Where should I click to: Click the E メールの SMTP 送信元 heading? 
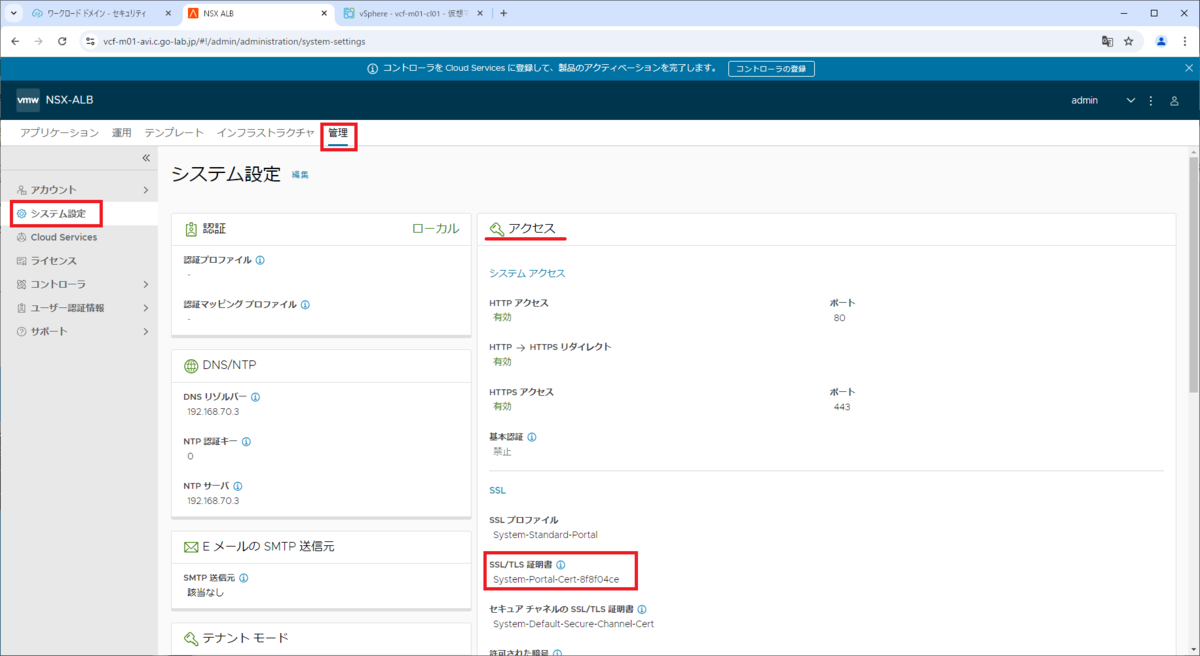point(268,547)
